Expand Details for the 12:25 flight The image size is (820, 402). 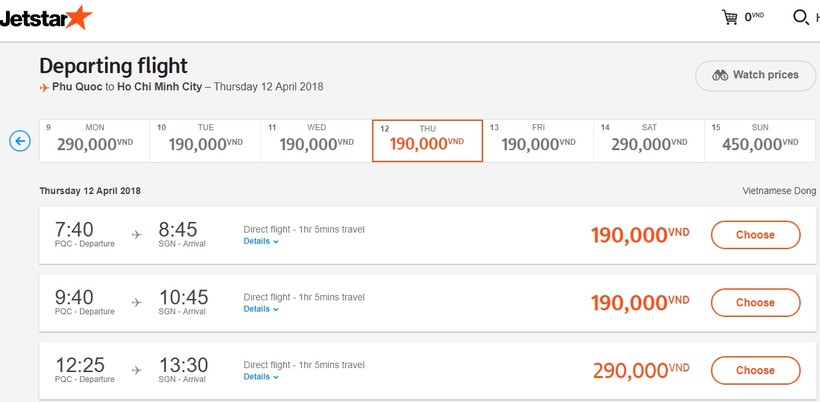pos(261,377)
